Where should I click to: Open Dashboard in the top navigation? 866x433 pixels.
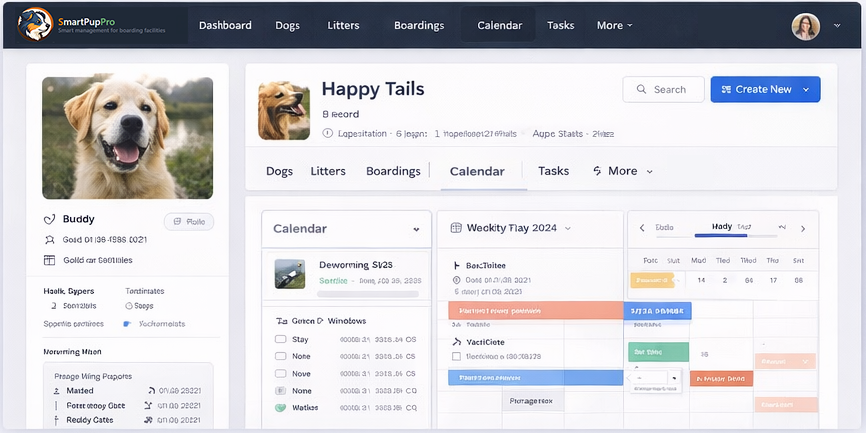click(x=225, y=25)
